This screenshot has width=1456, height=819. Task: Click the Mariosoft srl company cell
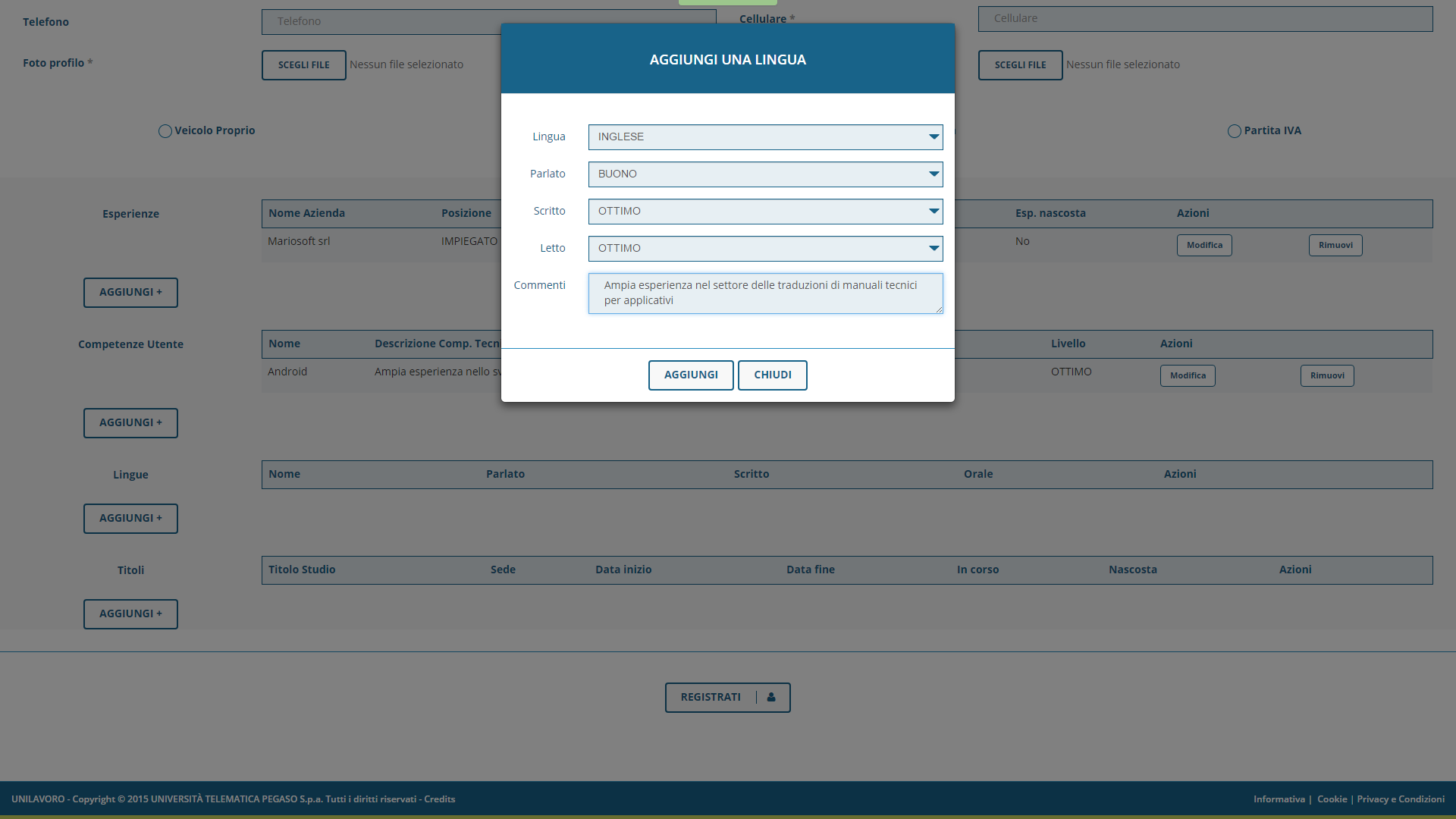(x=299, y=241)
